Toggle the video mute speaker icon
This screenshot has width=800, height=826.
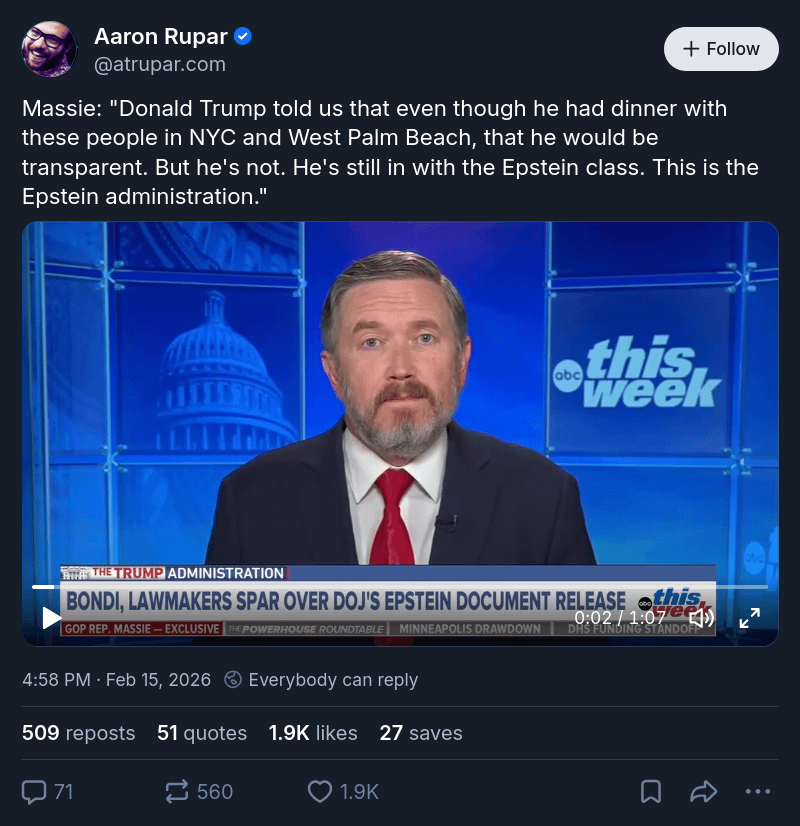(x=702, y=617)
